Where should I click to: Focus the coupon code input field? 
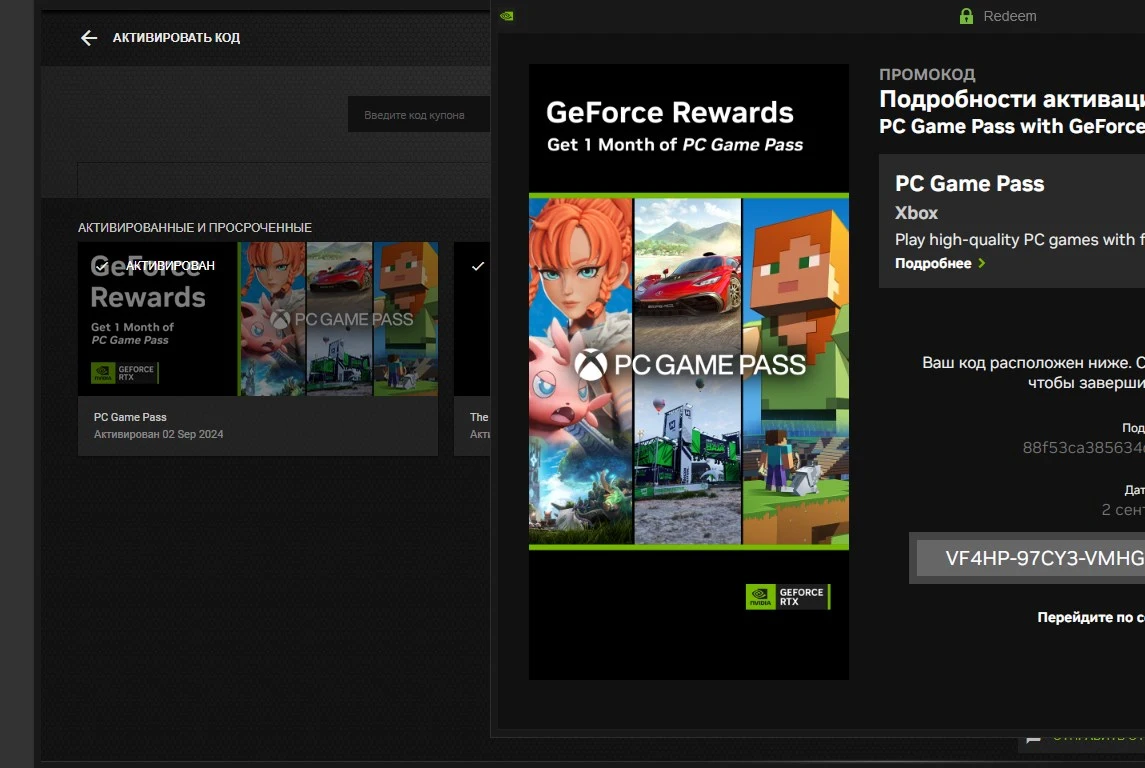pos(418,115)
